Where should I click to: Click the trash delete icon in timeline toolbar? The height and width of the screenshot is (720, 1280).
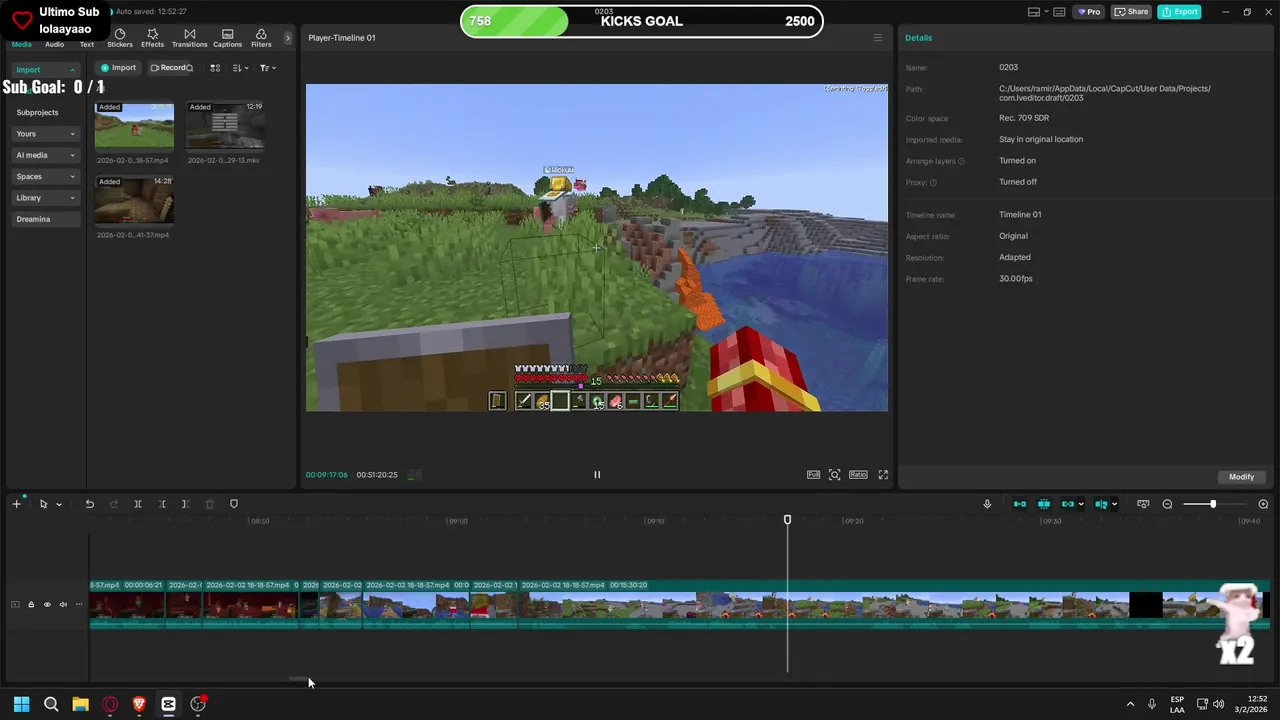(210, 504)
